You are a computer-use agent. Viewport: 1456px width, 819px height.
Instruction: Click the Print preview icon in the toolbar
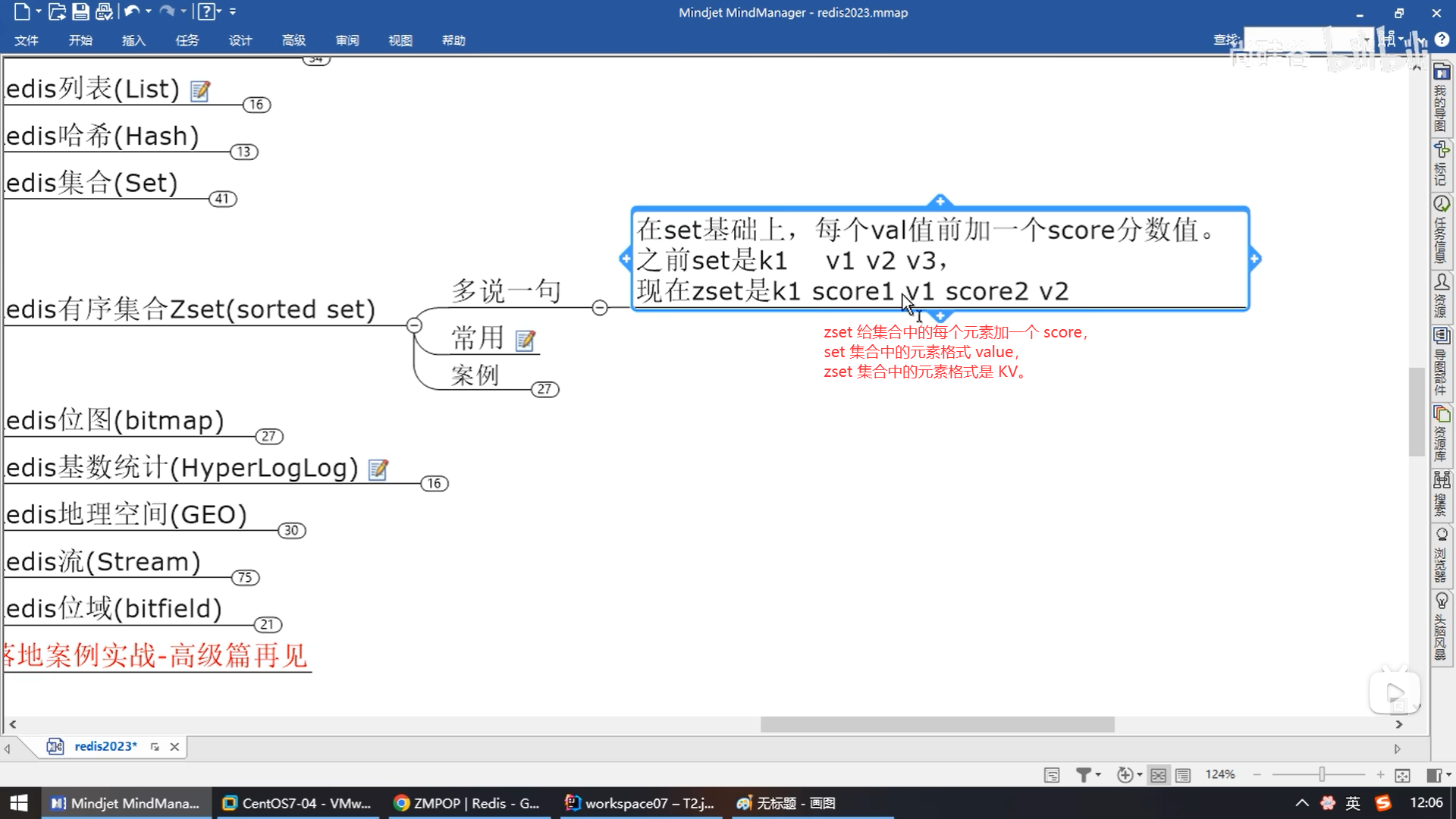[x=105, y=11]
